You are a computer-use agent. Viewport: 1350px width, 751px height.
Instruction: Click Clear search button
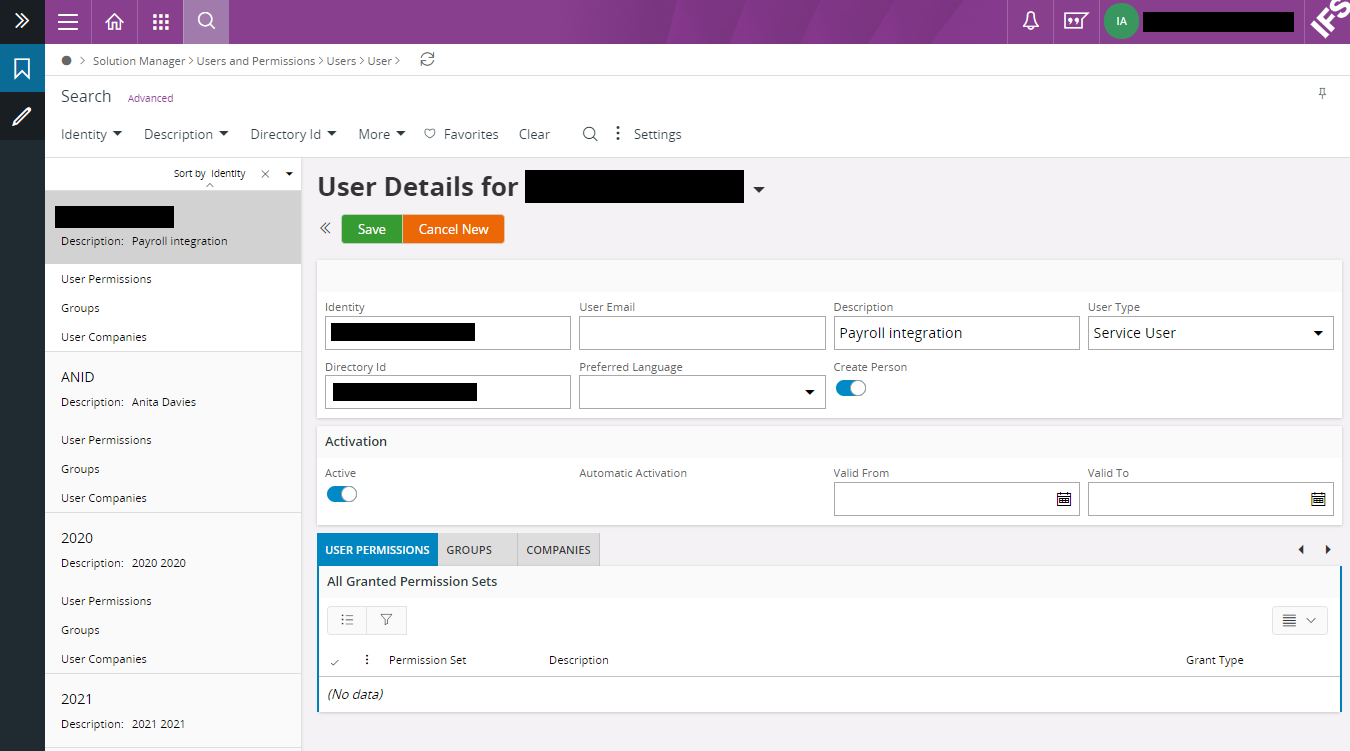point(534,134)
